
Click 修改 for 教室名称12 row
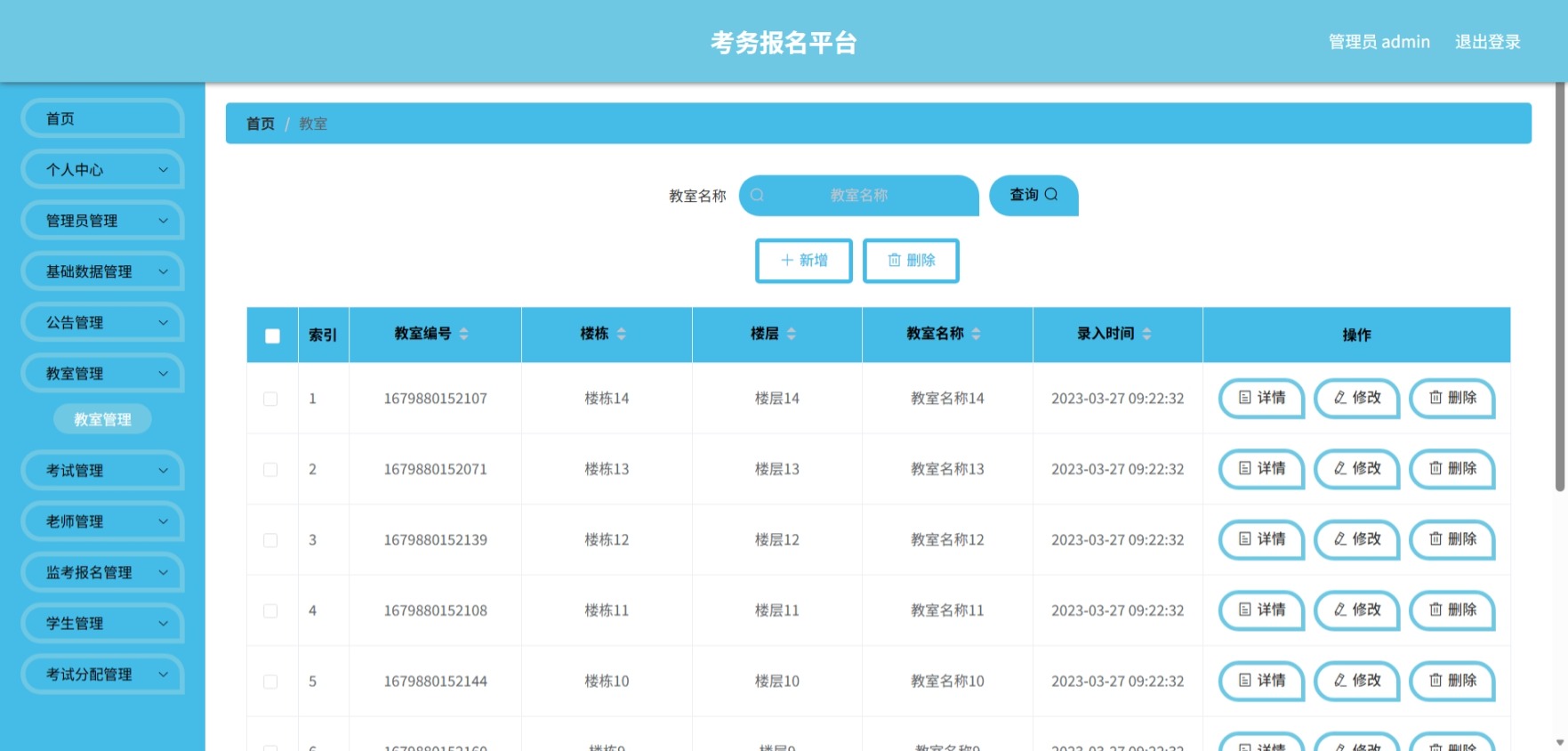click(1357, 539)
